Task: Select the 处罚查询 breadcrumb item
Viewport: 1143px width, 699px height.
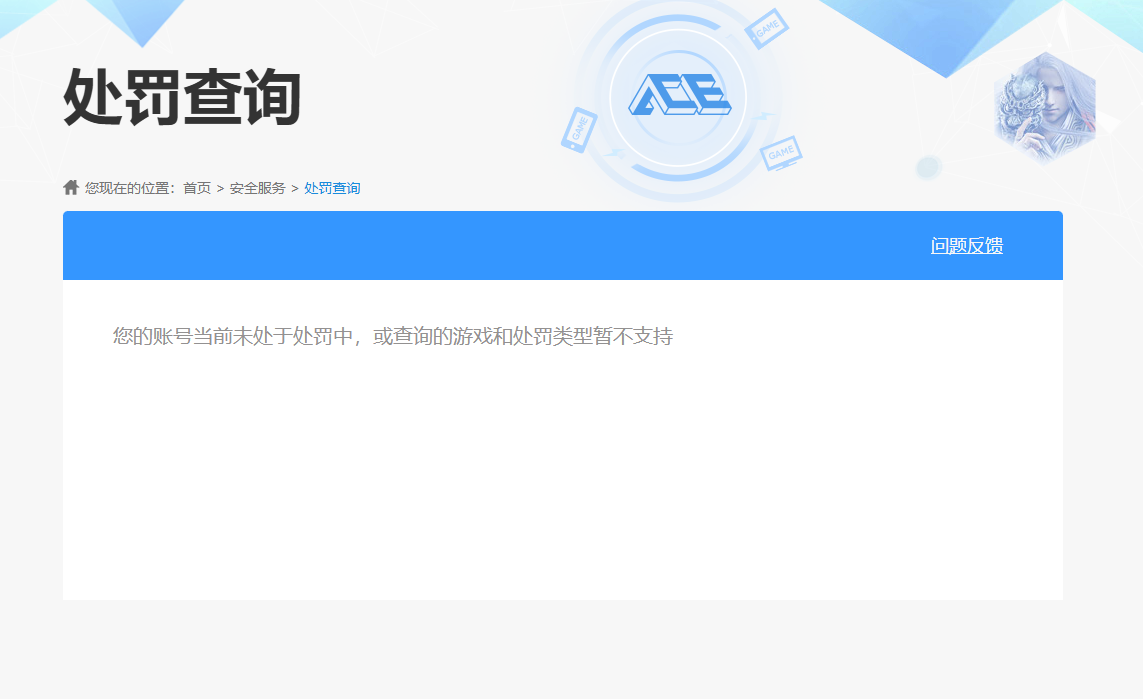Action: (332, 188)
